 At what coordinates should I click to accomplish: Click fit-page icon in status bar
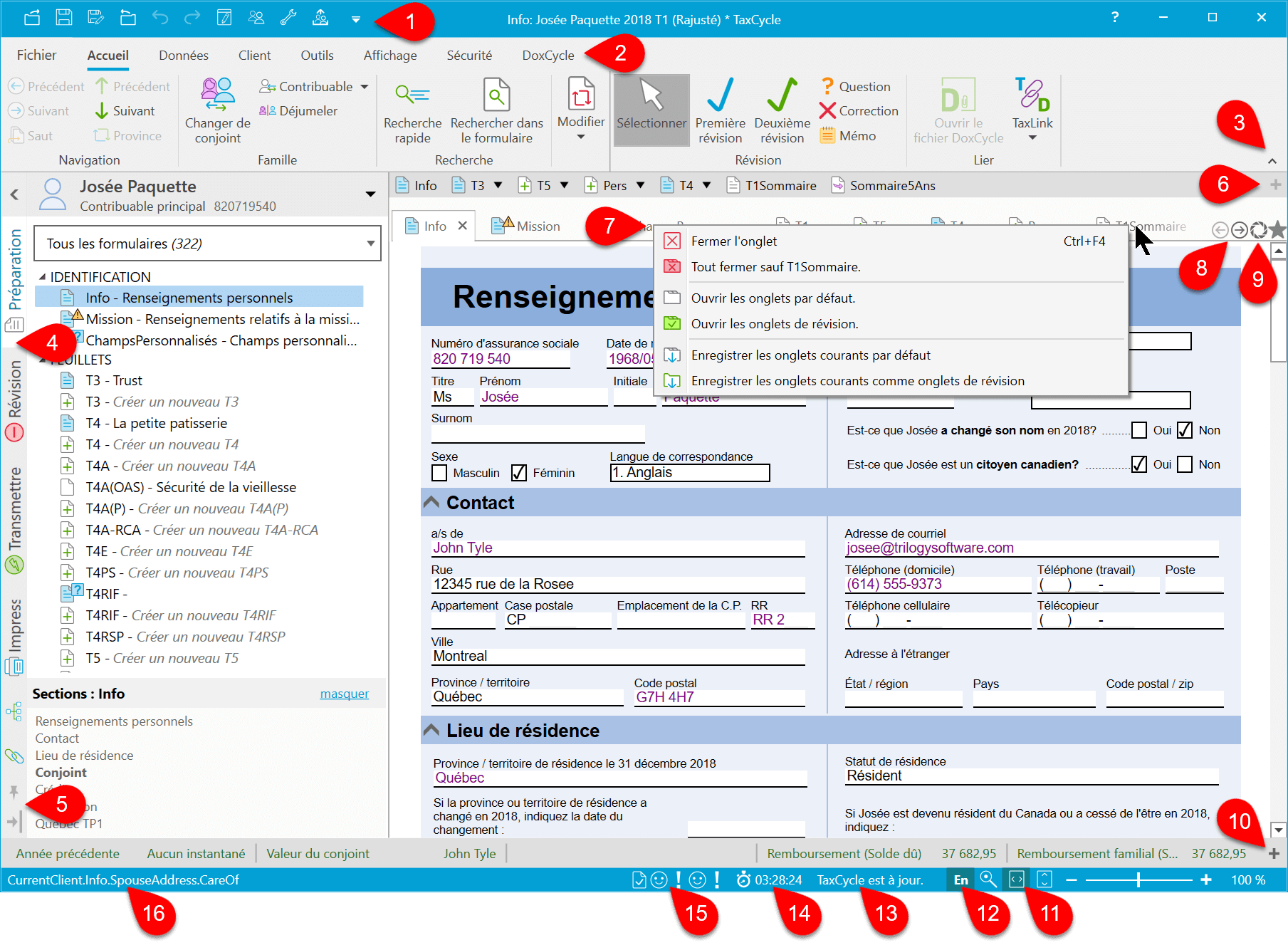(1044, 879)
